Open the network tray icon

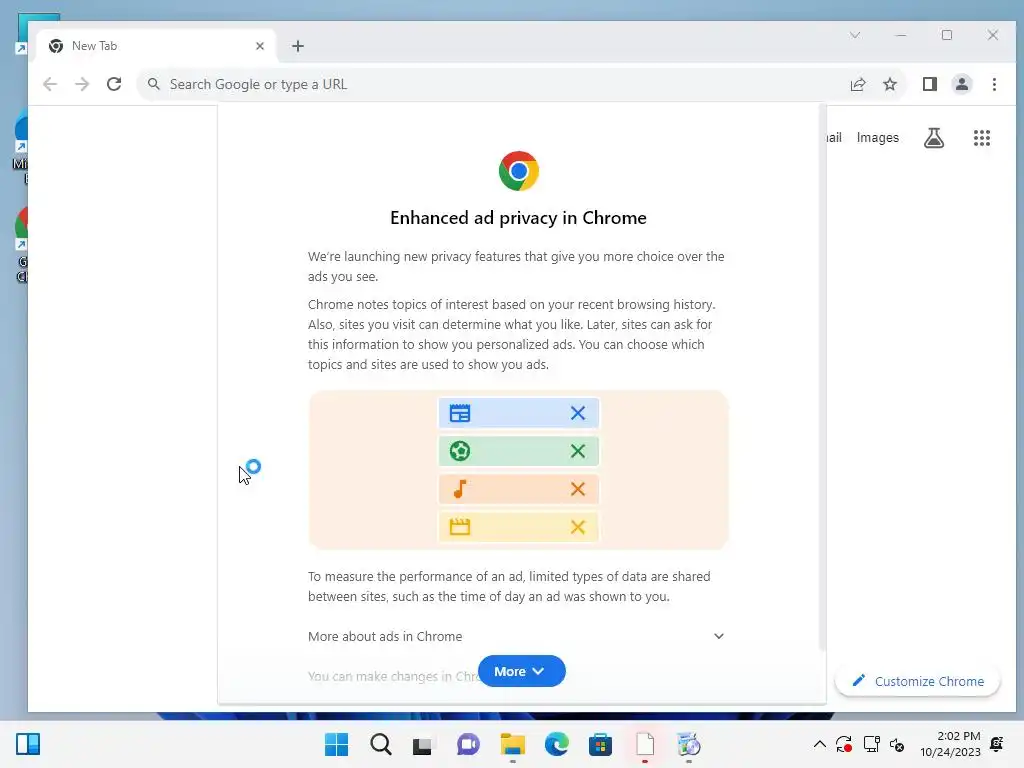[x=871, y=744]
